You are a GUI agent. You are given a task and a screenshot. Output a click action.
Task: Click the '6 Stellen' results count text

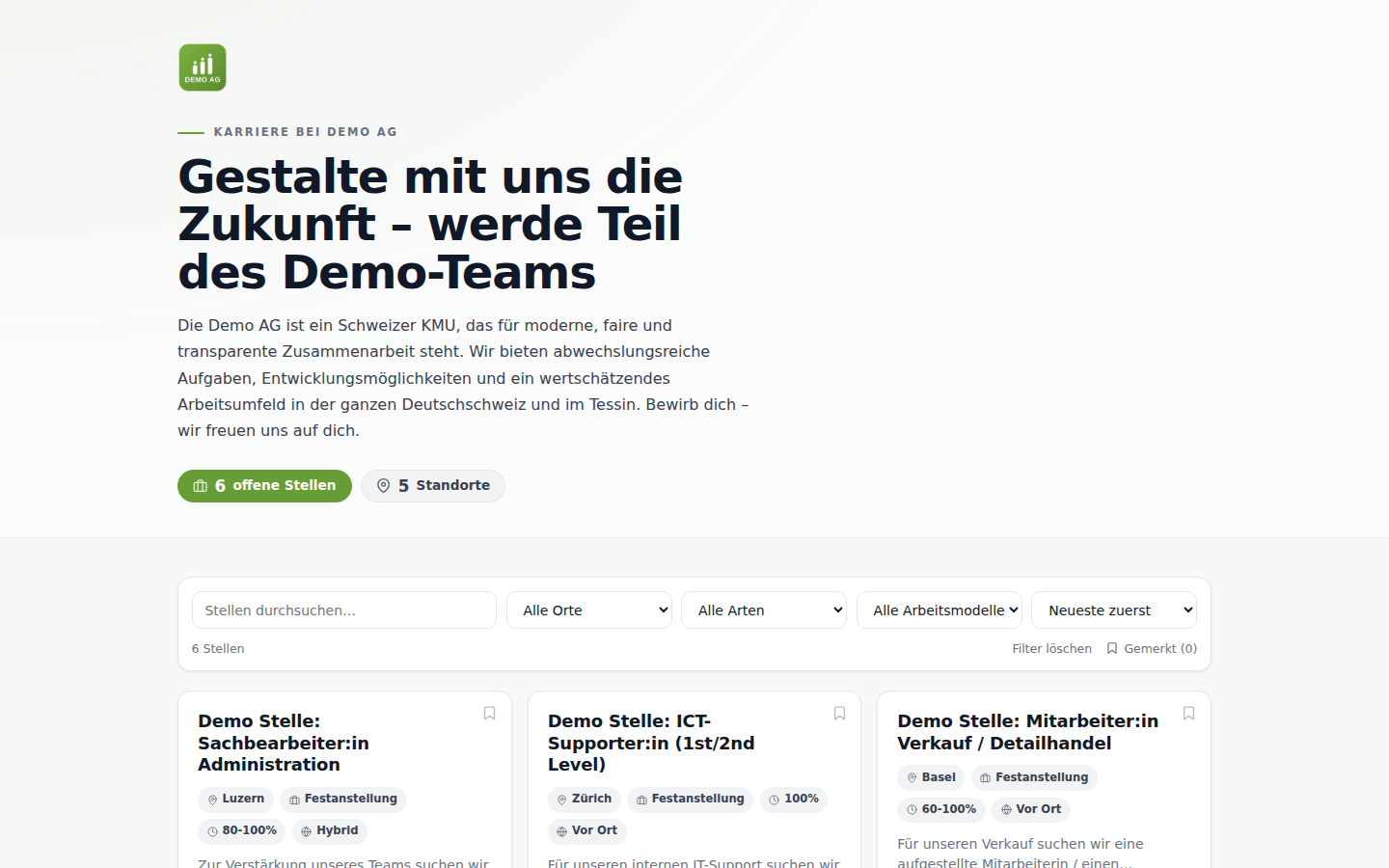(x=218, y=649)
